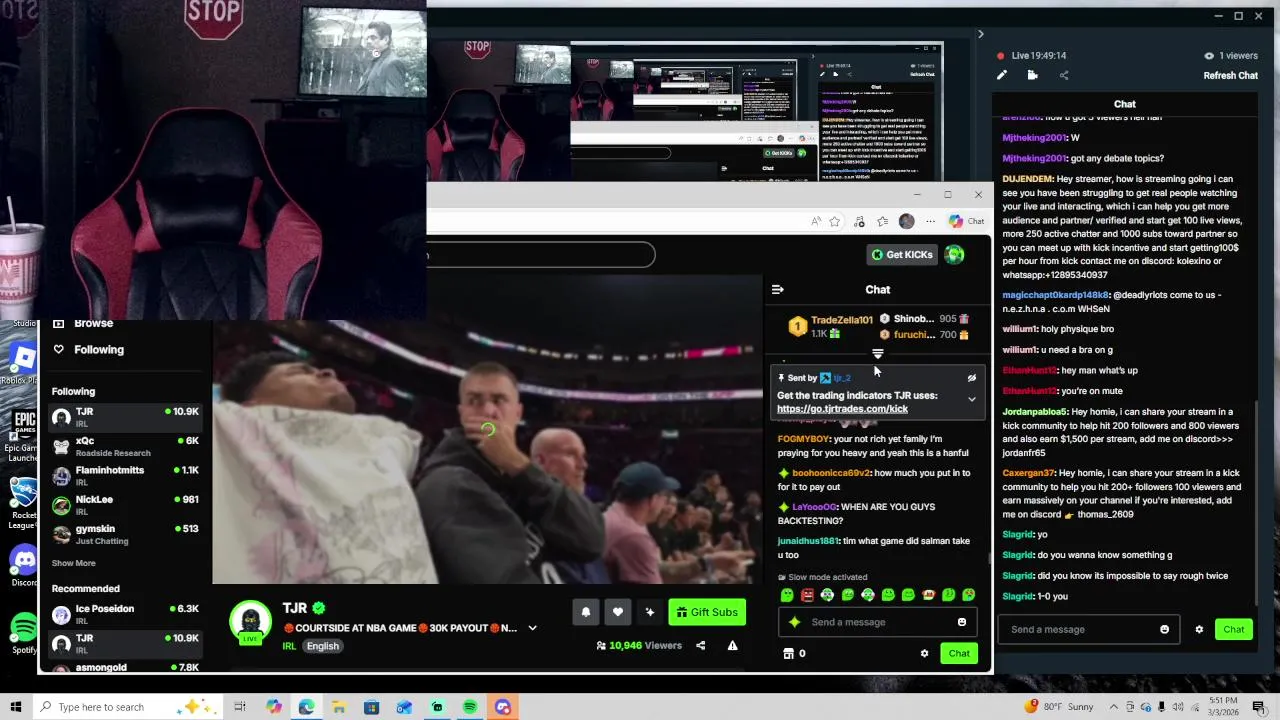This screenshot has height=720, width=1280.
Task: Click the folder icon in streaming app
Action: 1032,75
